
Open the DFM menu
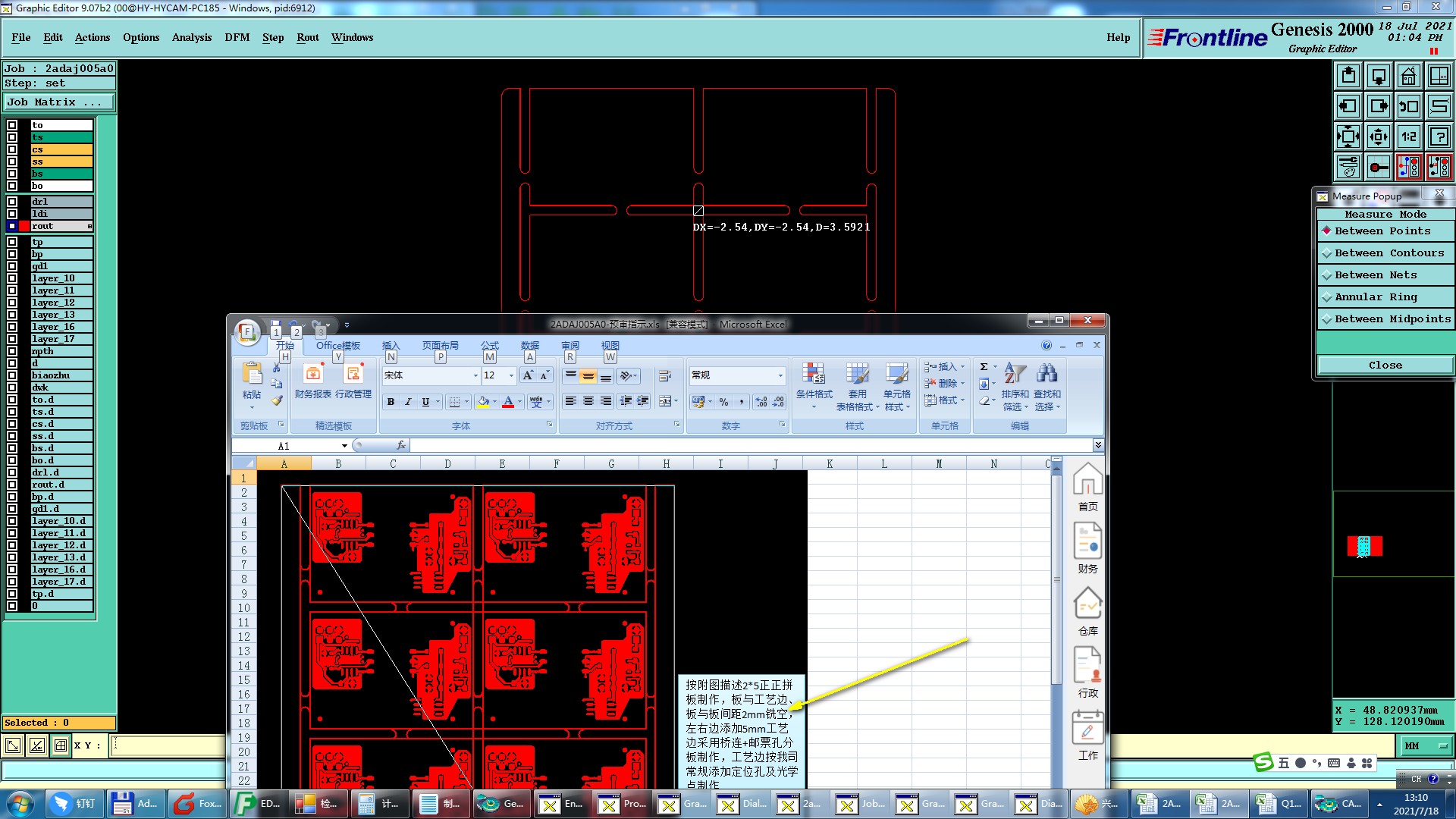coord(237,37)
